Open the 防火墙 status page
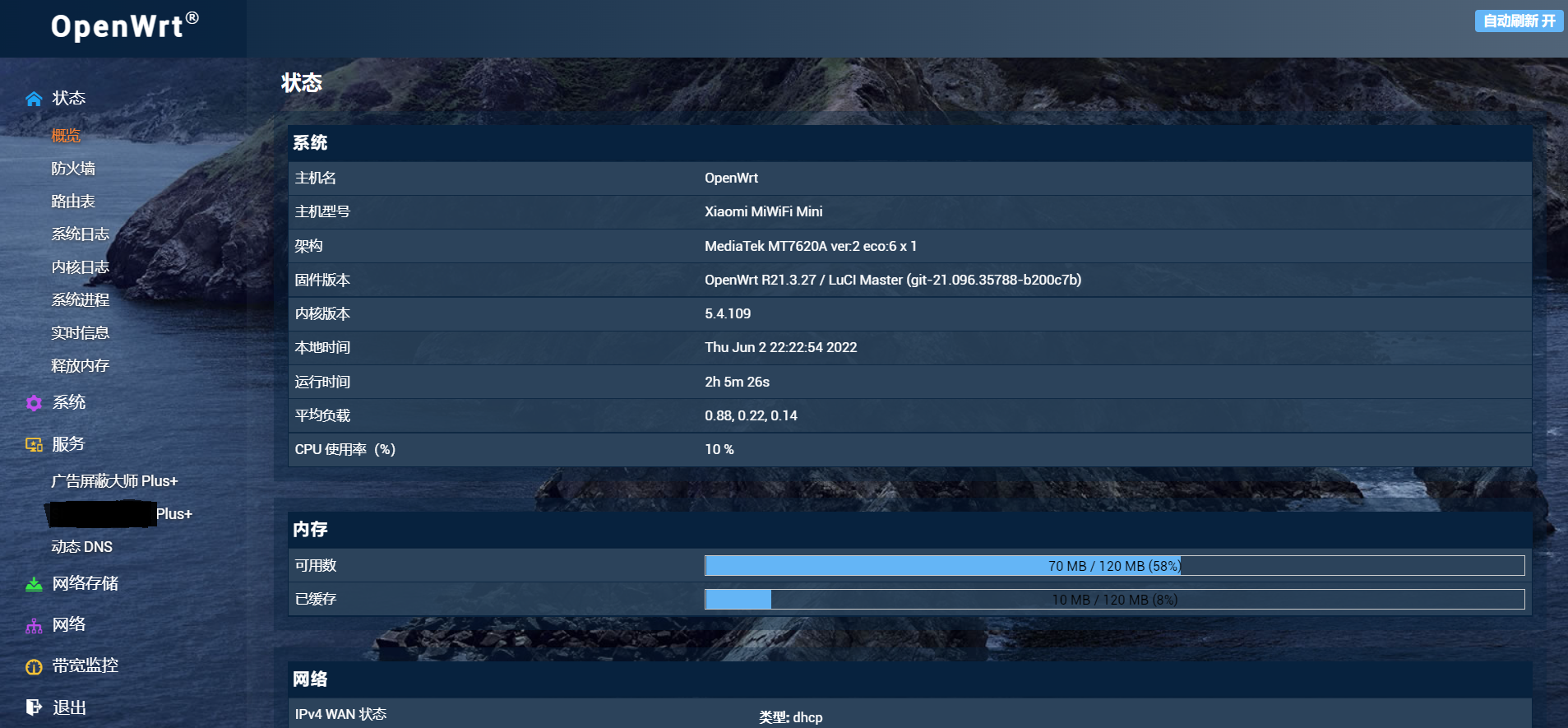Image resolution: width=1568 pixels, height=728 pixels. pyautogui.click(x=73, y=169)
